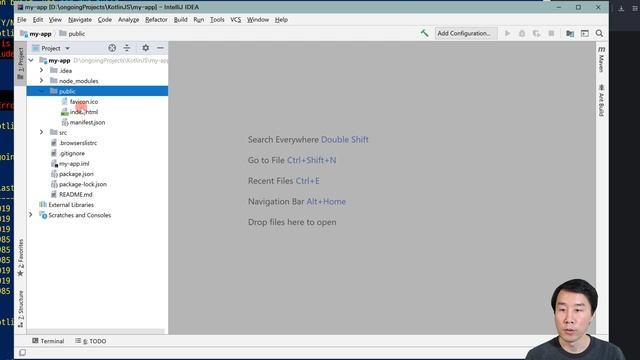Screen dimensions: 640x360
Task: Open the Tools menu
Action: [x=217, y=20]
